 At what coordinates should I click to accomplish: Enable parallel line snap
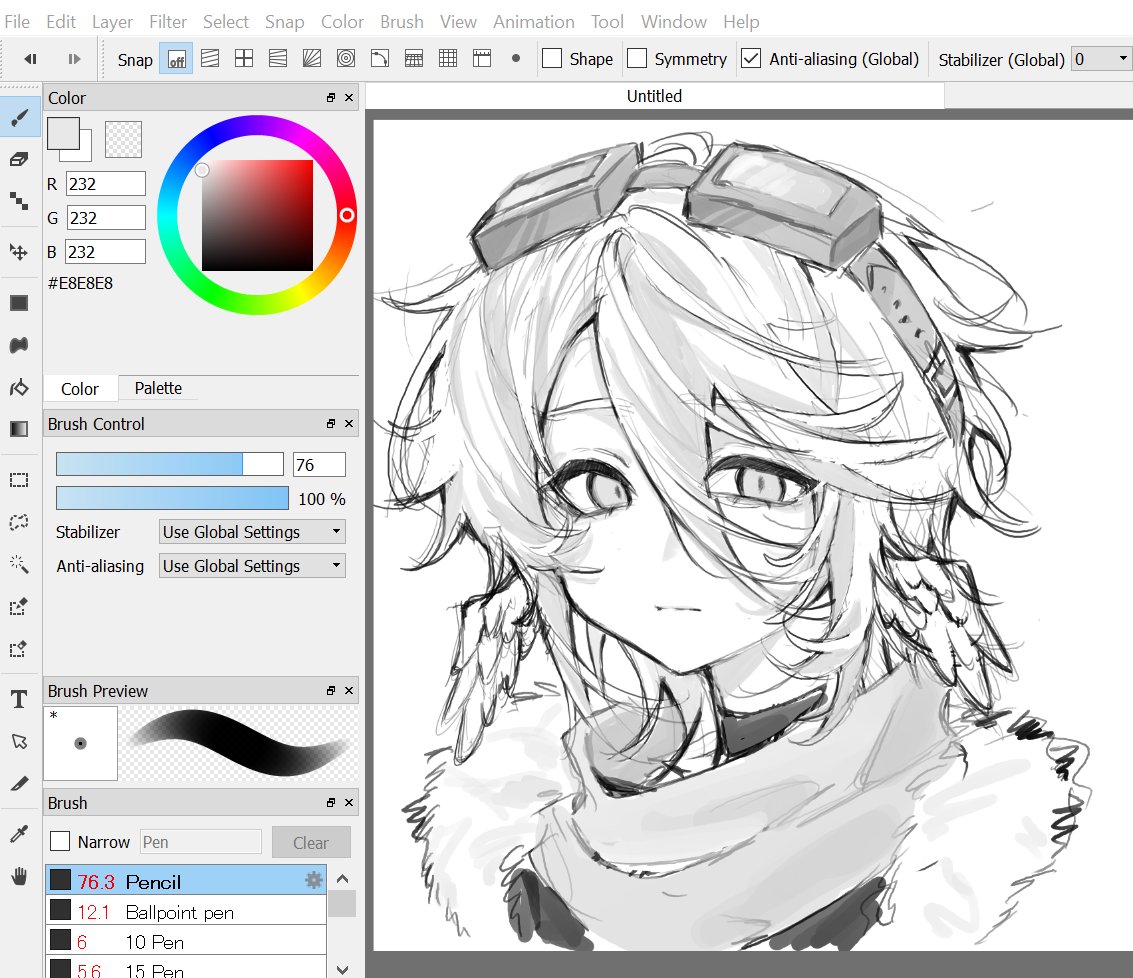(x=210, y=59)
